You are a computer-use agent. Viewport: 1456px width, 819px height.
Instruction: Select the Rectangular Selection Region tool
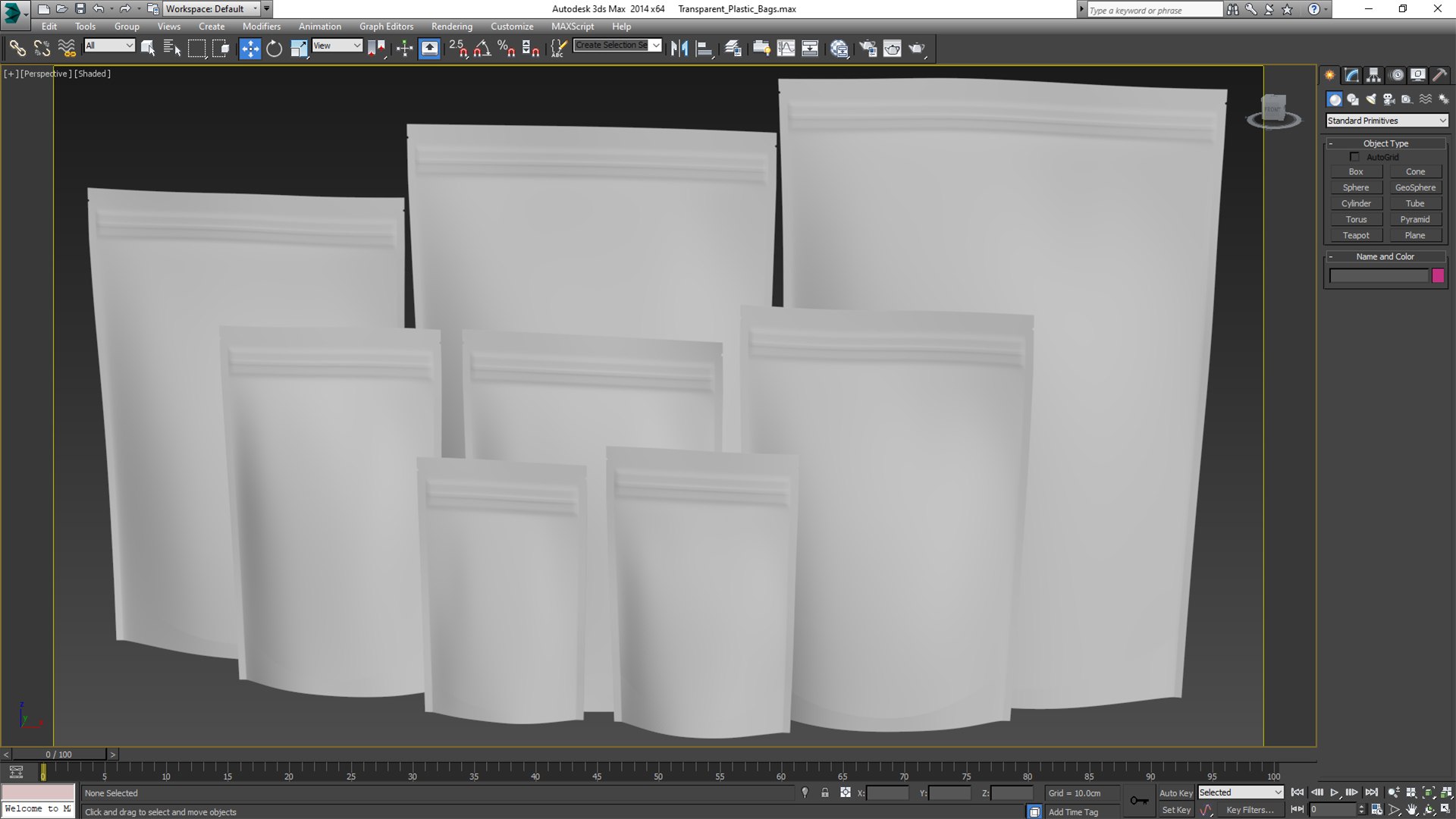pos(196,49)
